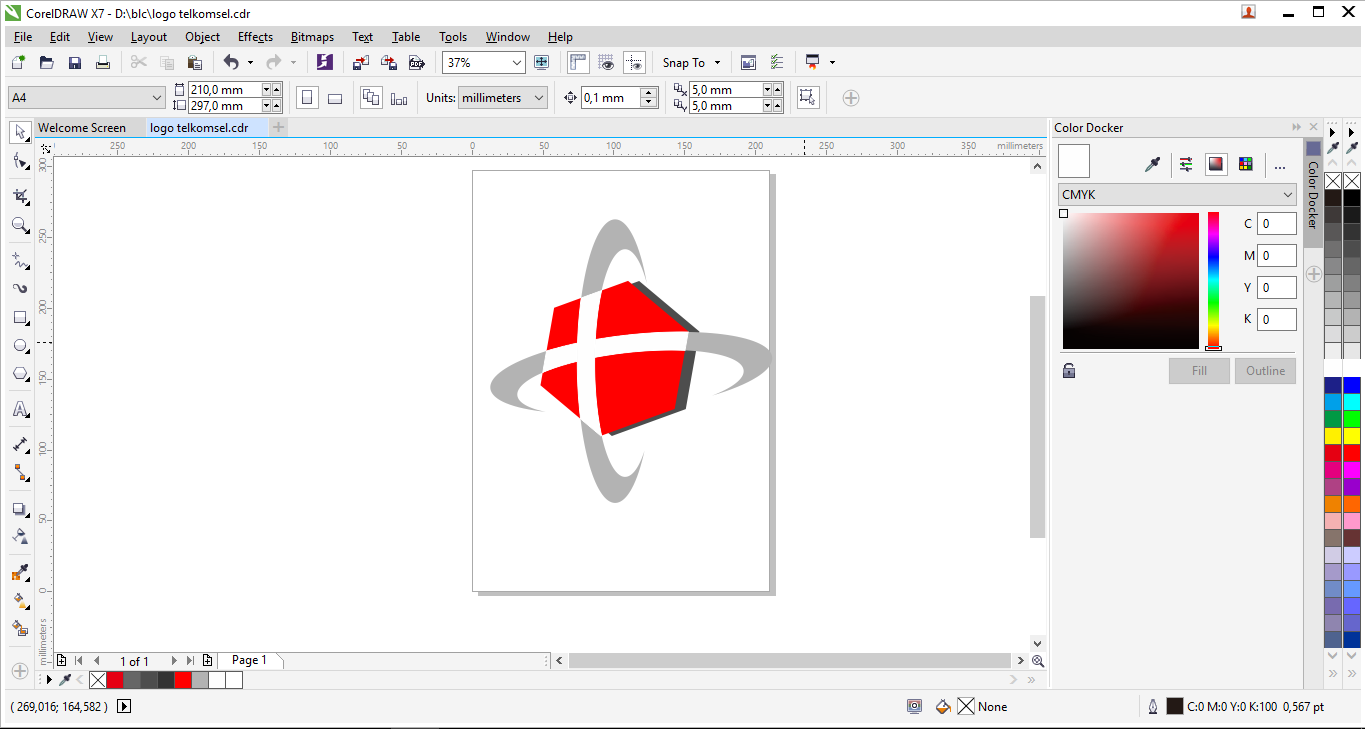Select the Interactive Fill tool
This screenshot has height=729, width=1365.
coord(20,601)
